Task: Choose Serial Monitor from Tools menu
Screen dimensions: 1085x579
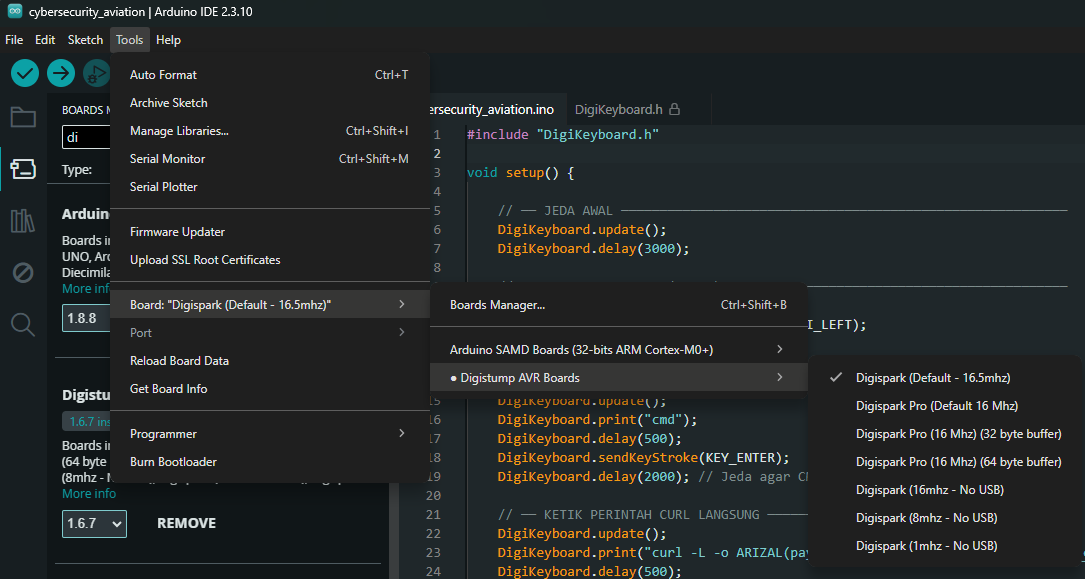Action: 270,158
